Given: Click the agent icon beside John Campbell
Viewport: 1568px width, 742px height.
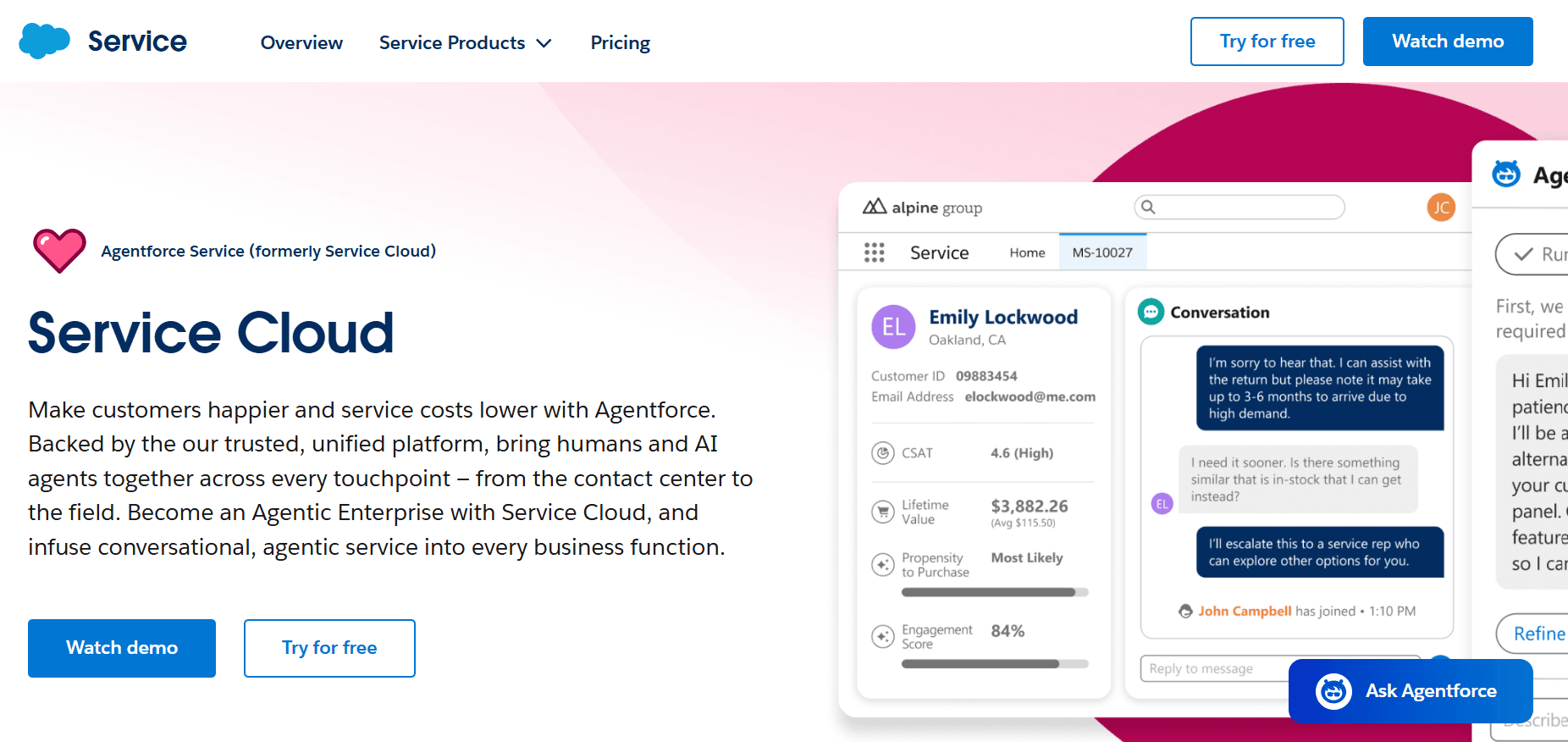Looking at the screenshot, I should [x=1185, y=611].
